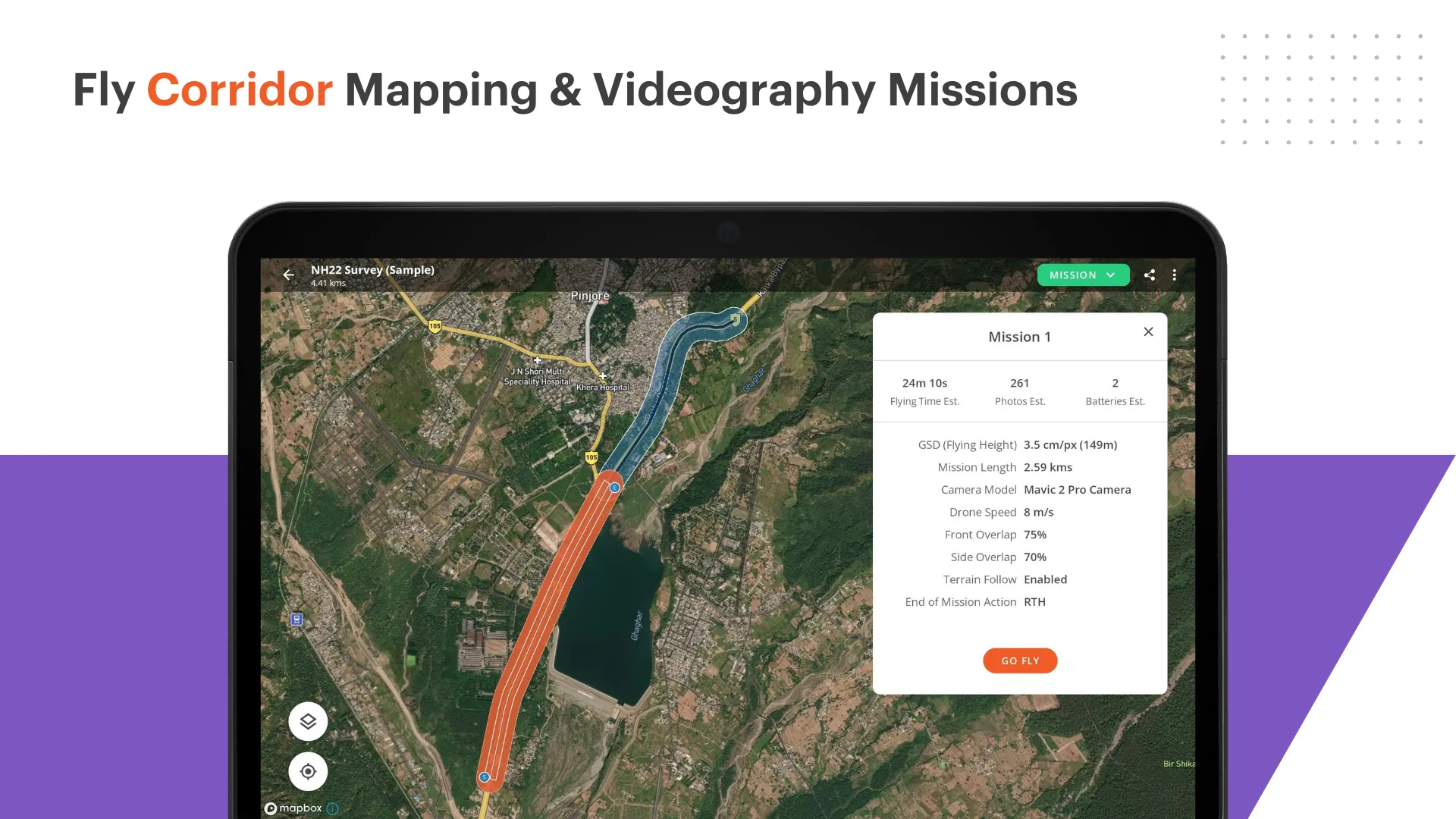Image resolution: width=1456 pixels, height=819 pixels.
Task: Open the MISSION mode dropdown
Action: (1083, 275)
